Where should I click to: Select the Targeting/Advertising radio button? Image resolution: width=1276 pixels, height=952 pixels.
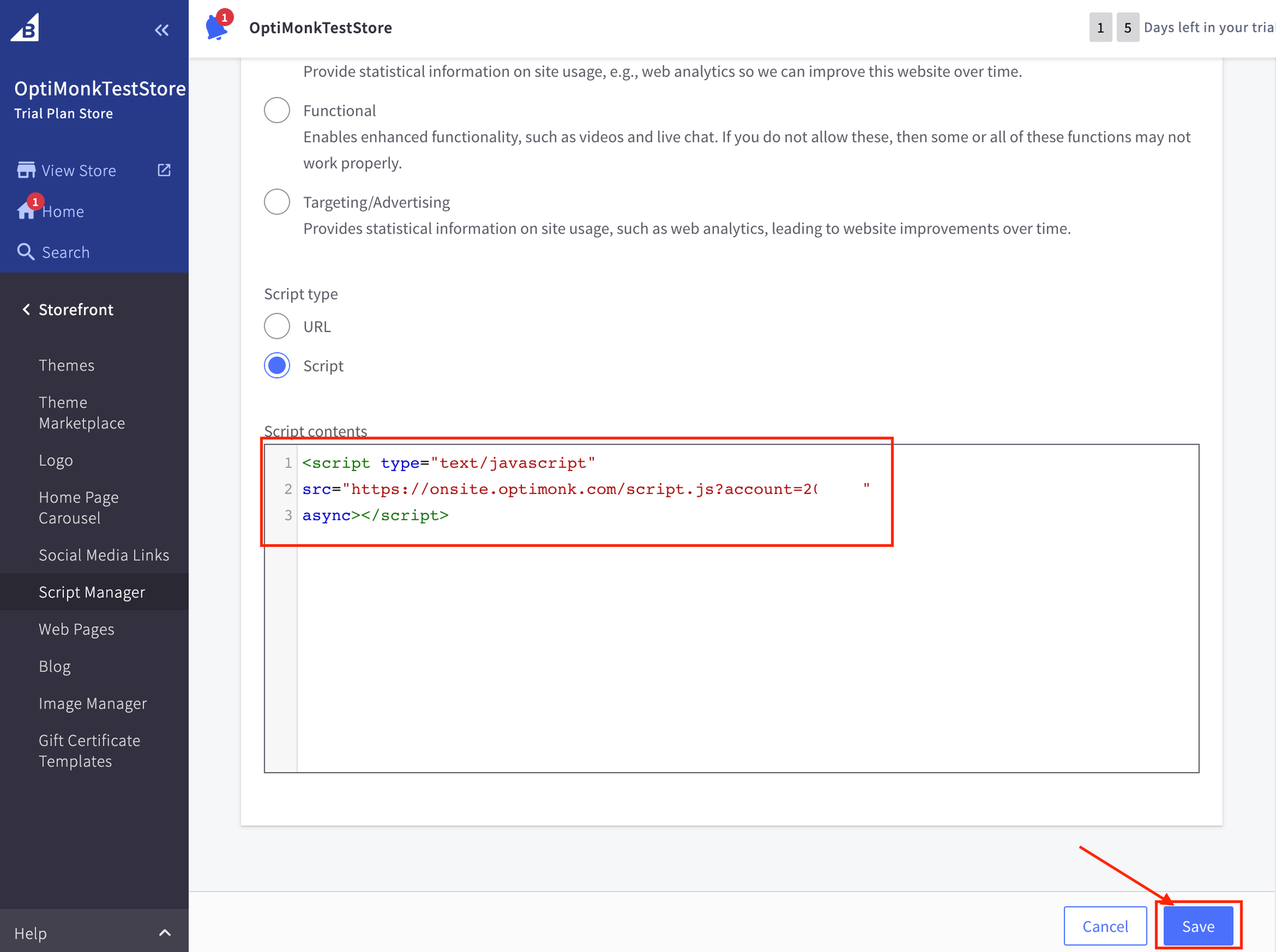(277, 202)
